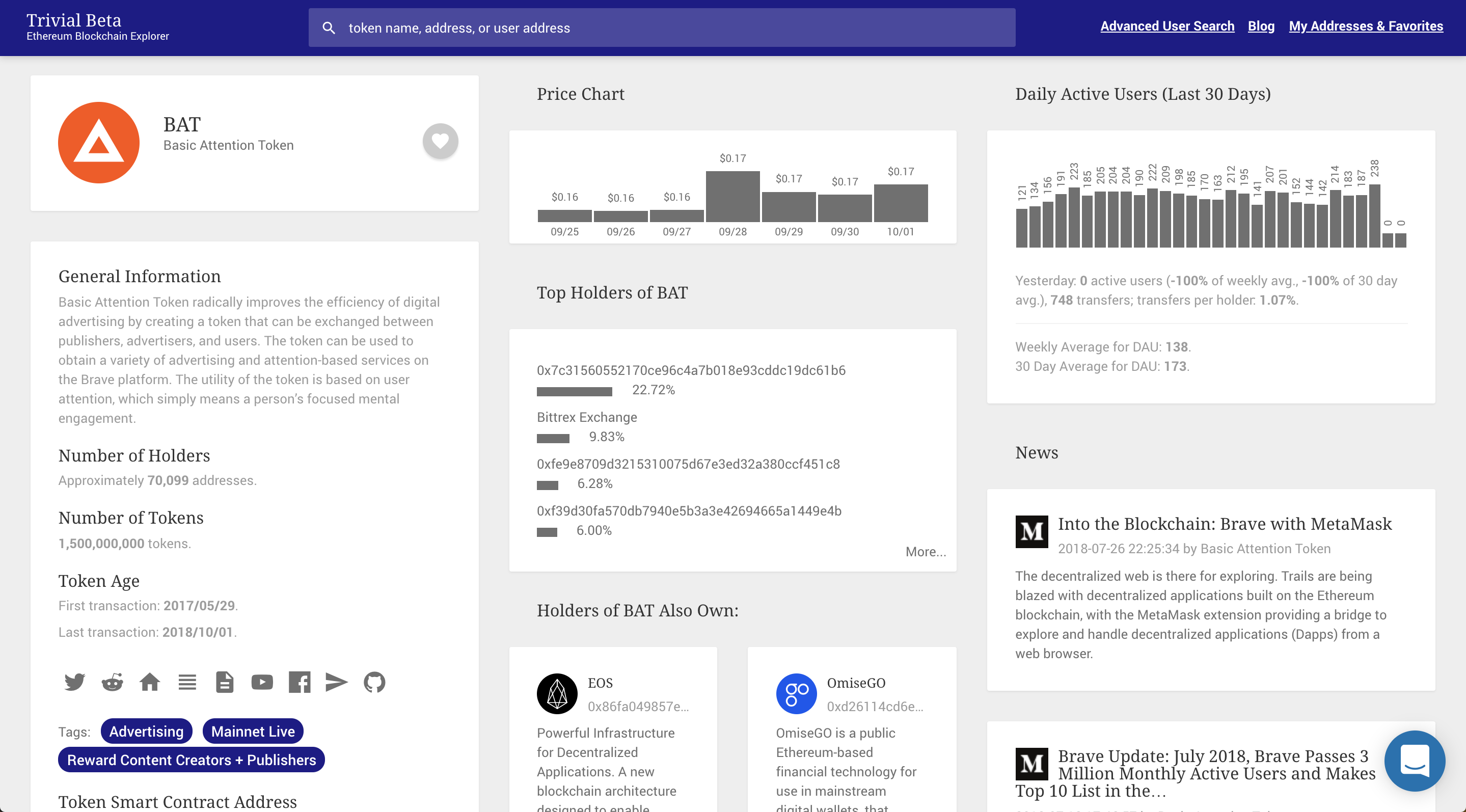Image resolution: width=1466 pixels, height=812 pixels.
Task: Select the Advertising tag
Action: pos(146,730)
